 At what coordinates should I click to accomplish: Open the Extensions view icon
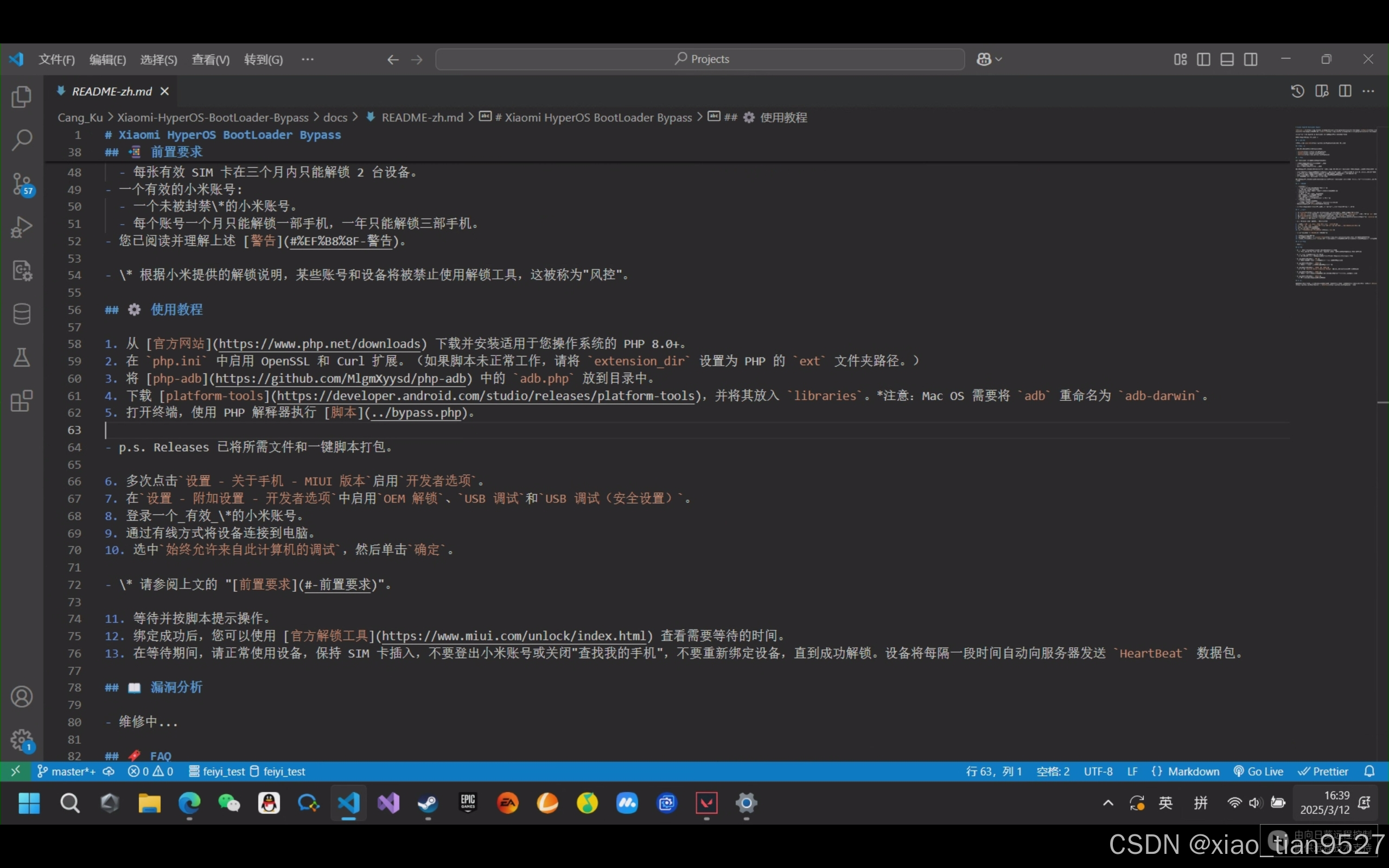click(x=21, y=401)
